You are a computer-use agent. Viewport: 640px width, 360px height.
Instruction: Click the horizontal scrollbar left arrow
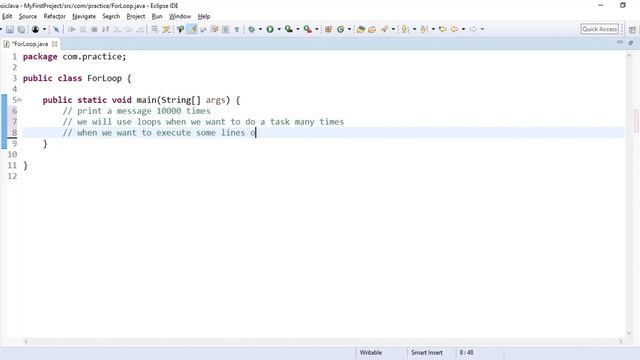click(26, 341)
